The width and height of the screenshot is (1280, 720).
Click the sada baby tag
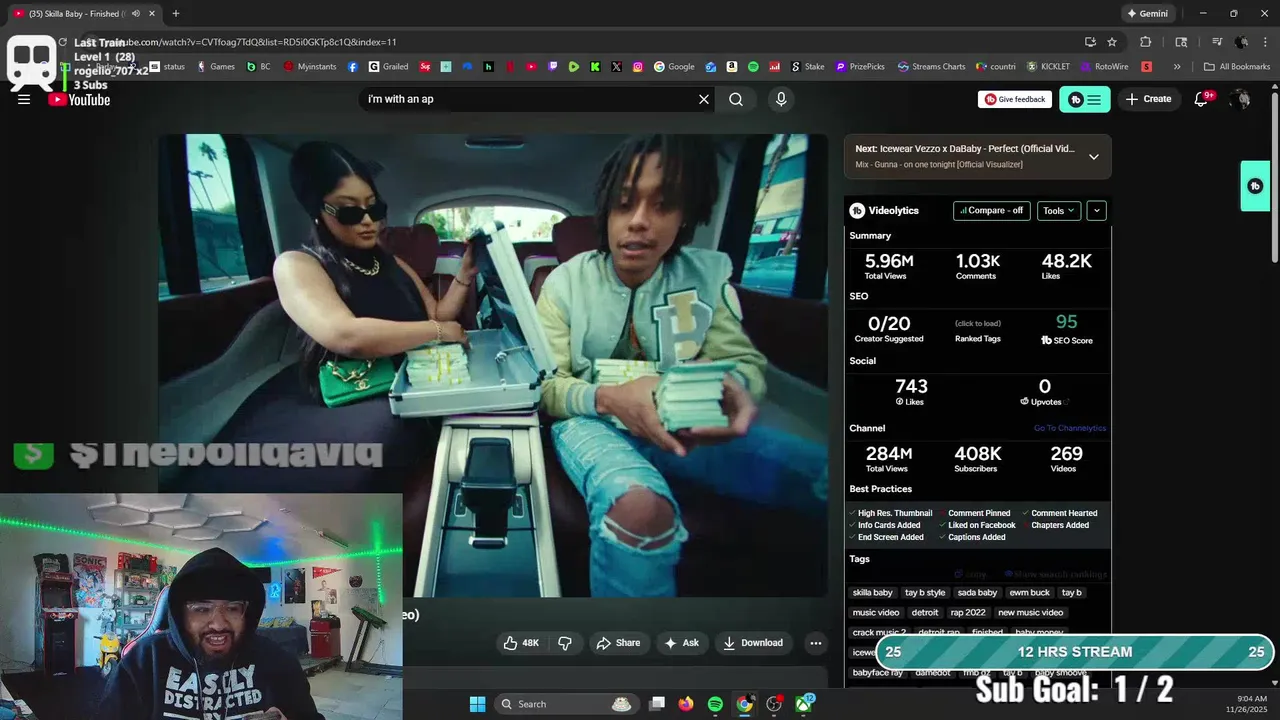click(977, 593)
